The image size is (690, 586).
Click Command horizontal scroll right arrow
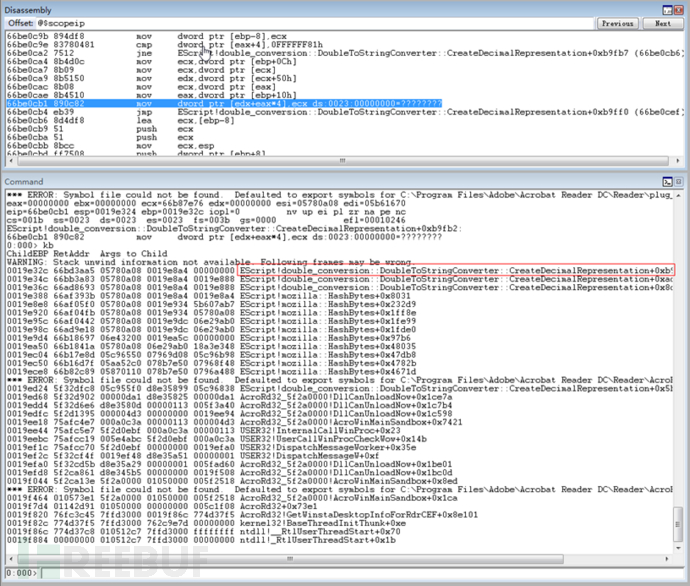(x=667, y=559)
